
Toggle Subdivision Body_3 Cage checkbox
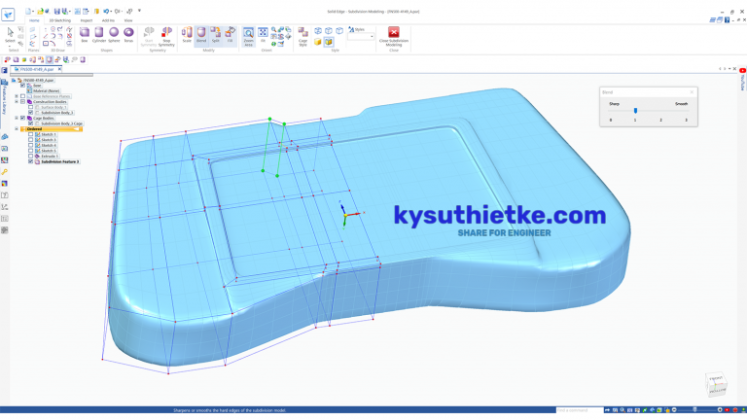30,123
